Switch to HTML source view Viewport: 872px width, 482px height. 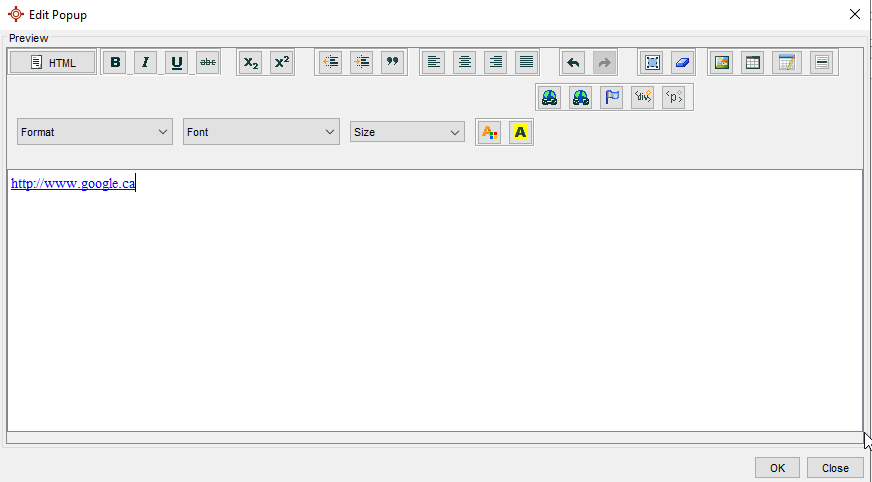(53, 63)
